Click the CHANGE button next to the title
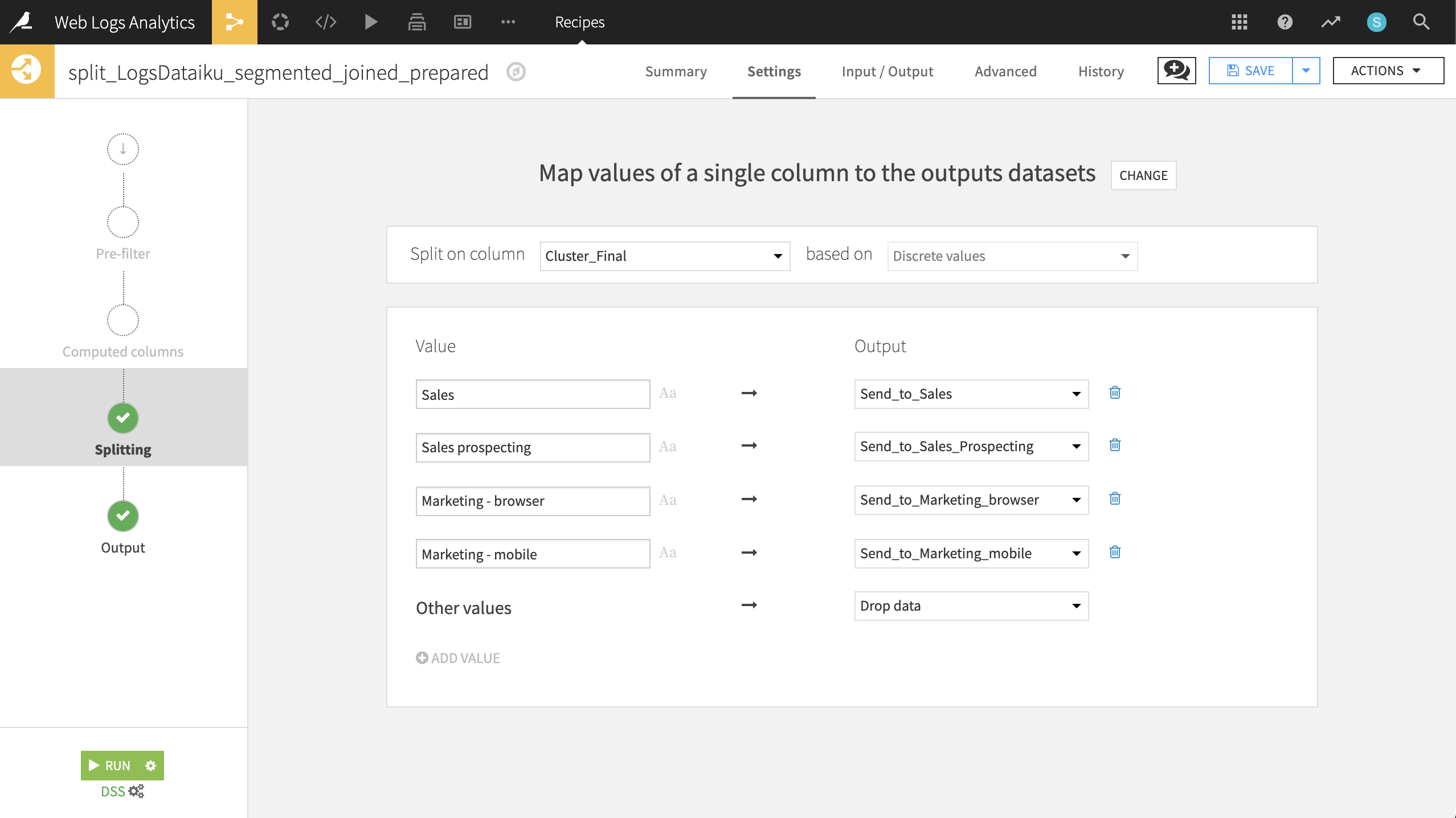Screen dimensions: 1456x818 click(1143, 175)
